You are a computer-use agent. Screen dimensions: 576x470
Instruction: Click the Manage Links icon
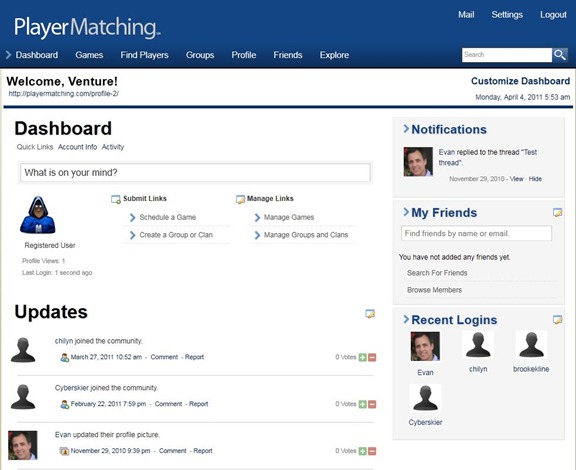pos(240,199)
